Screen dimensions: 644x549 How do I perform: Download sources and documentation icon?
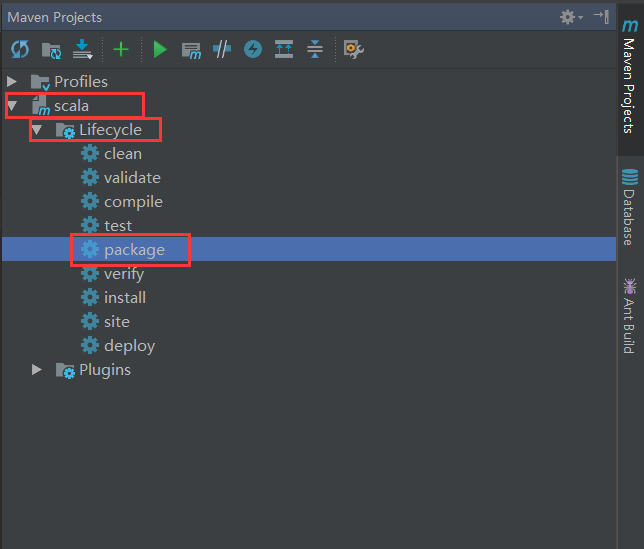coord(83,49)
